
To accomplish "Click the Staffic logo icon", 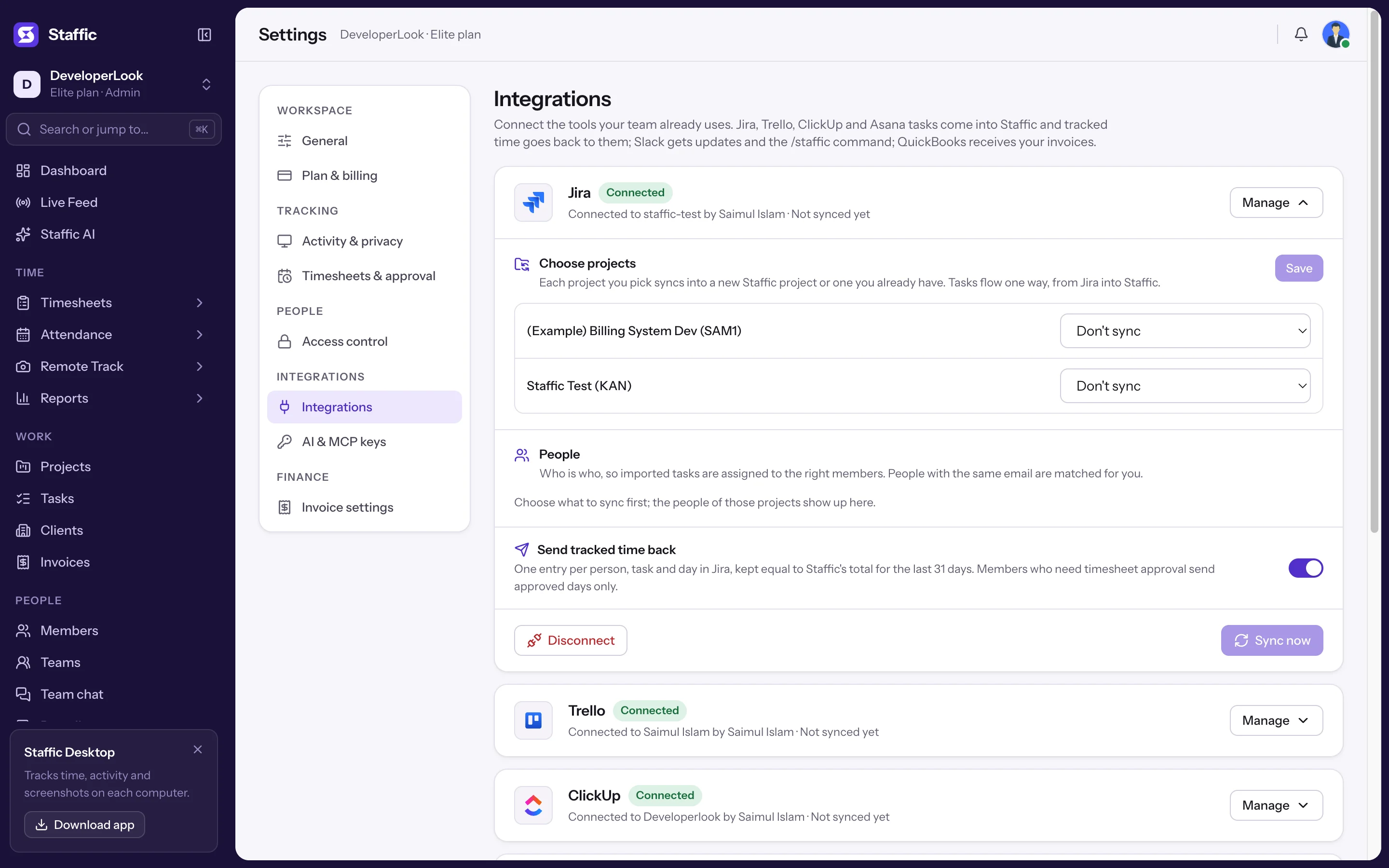I will pyautogui.click(x=26, y=34).
